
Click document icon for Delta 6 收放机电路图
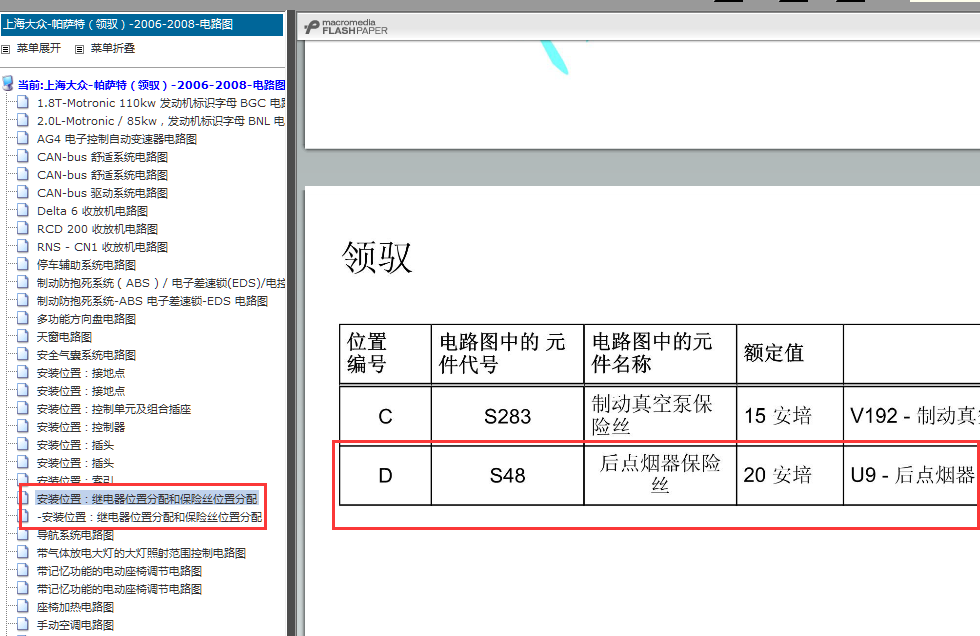point(23,210)
